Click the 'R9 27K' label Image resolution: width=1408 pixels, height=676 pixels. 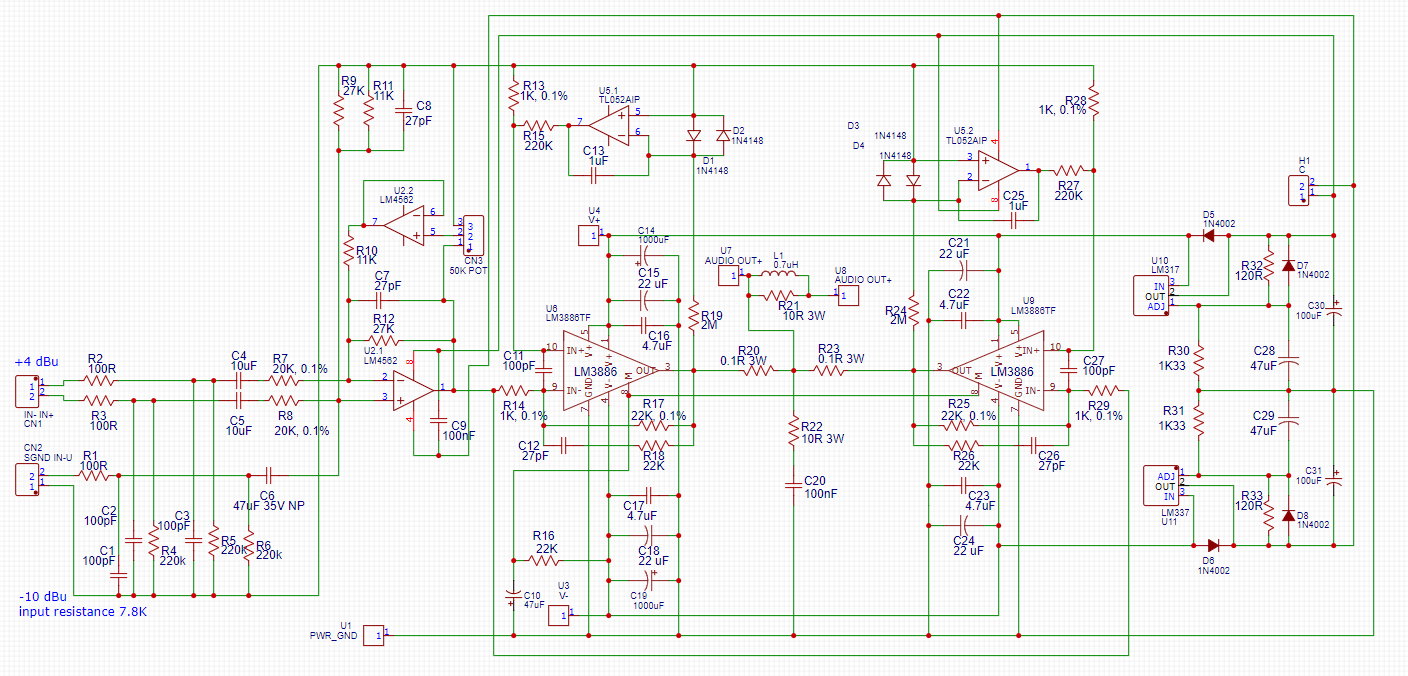[x=352, y=85]
